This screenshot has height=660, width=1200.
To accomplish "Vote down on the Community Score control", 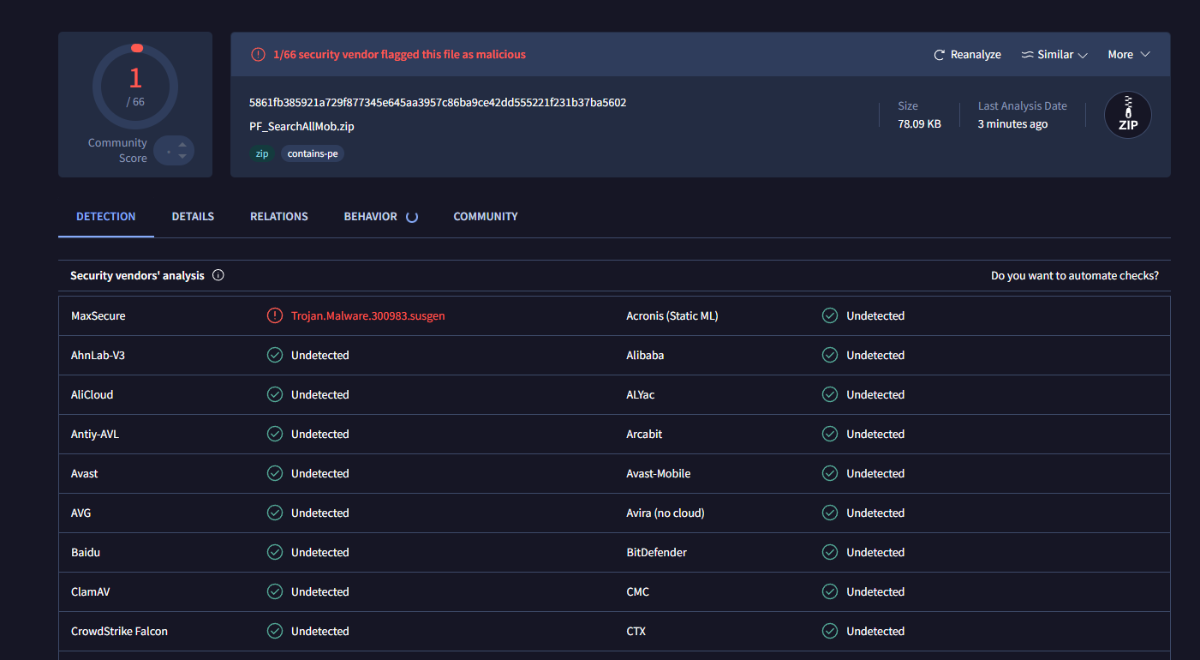I will 182,157.
